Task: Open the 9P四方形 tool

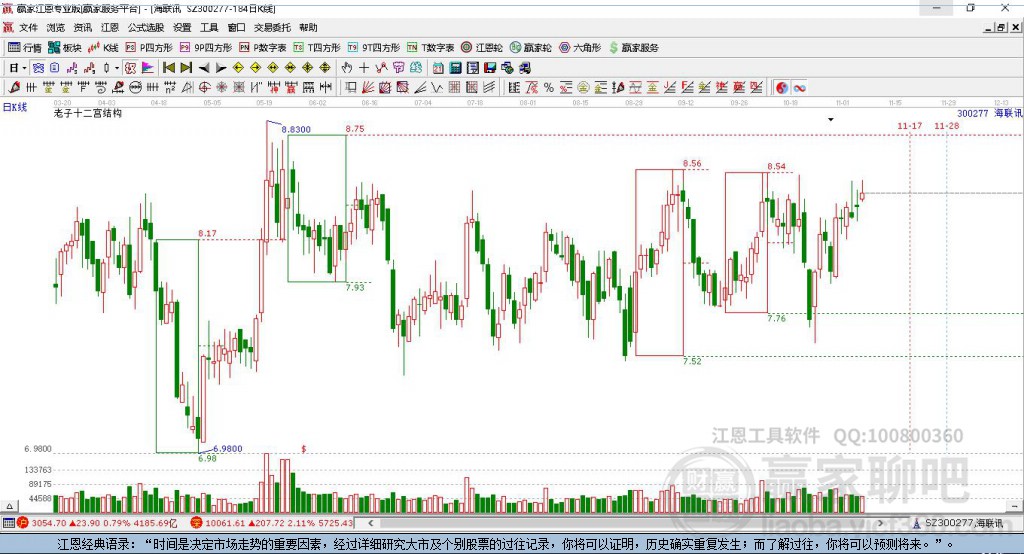Action: click(x=206, y=48)
